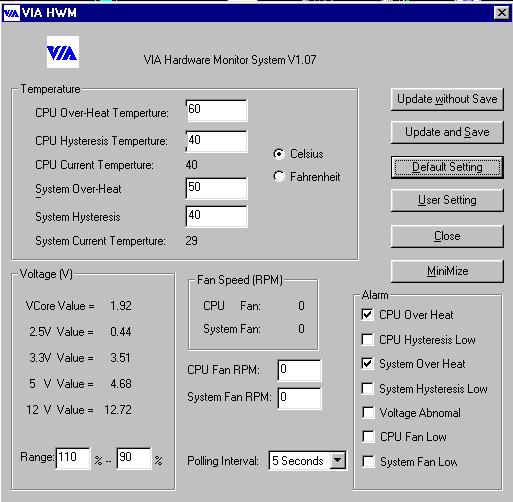This screenshot has height=502, width=513.
Task: Enable the CPU Hysteresis Low alarm
Action: 367,339
